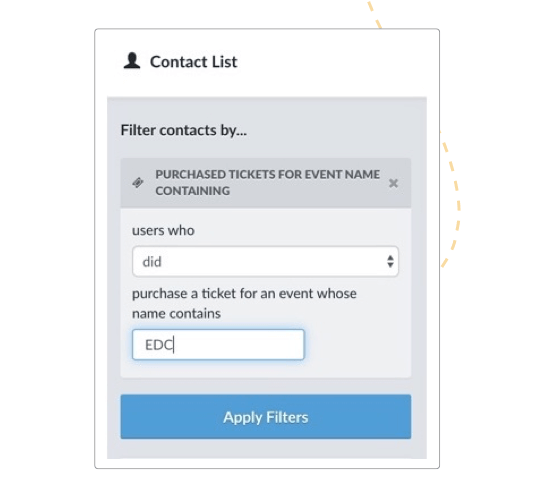Remove the purchased tickets filter with X
The width and height of the screenshot is (534, 498).
tap(393, 183)
